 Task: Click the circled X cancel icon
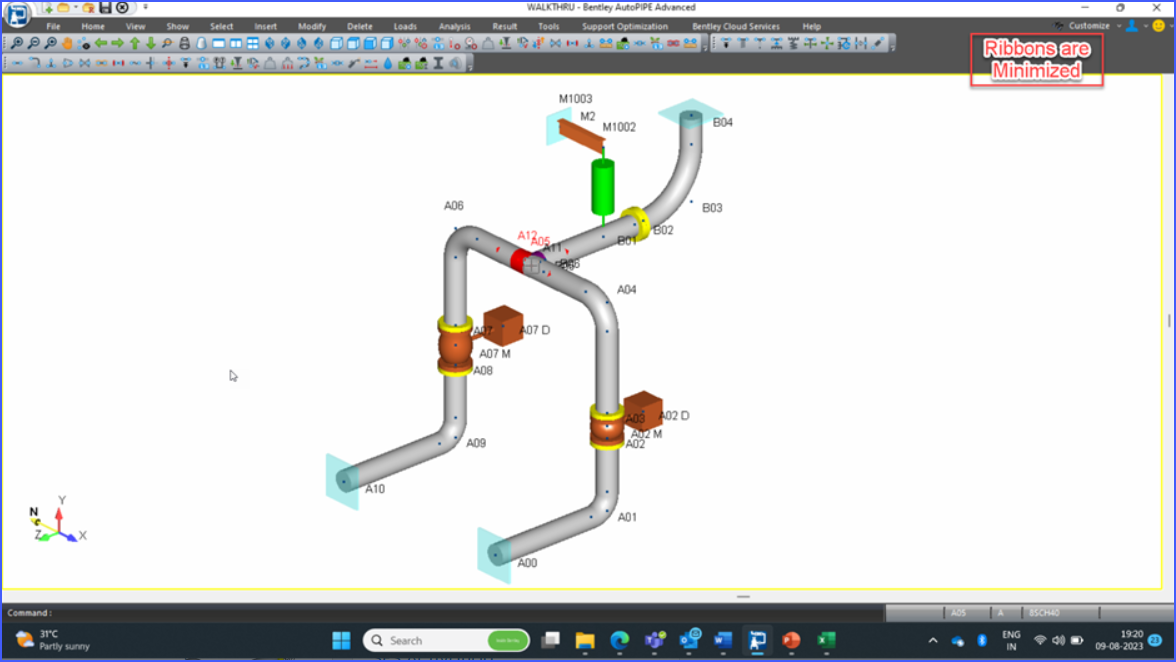click(122, 7)
